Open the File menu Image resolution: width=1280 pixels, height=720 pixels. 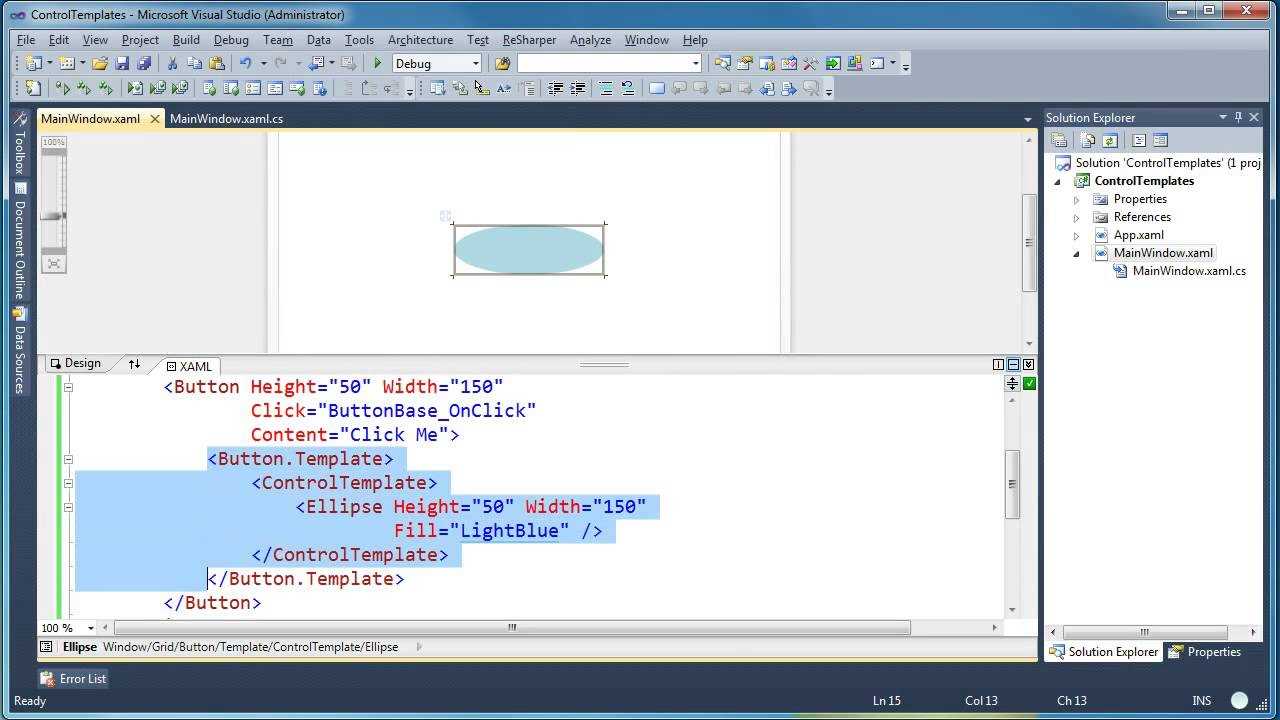(26, 40)
